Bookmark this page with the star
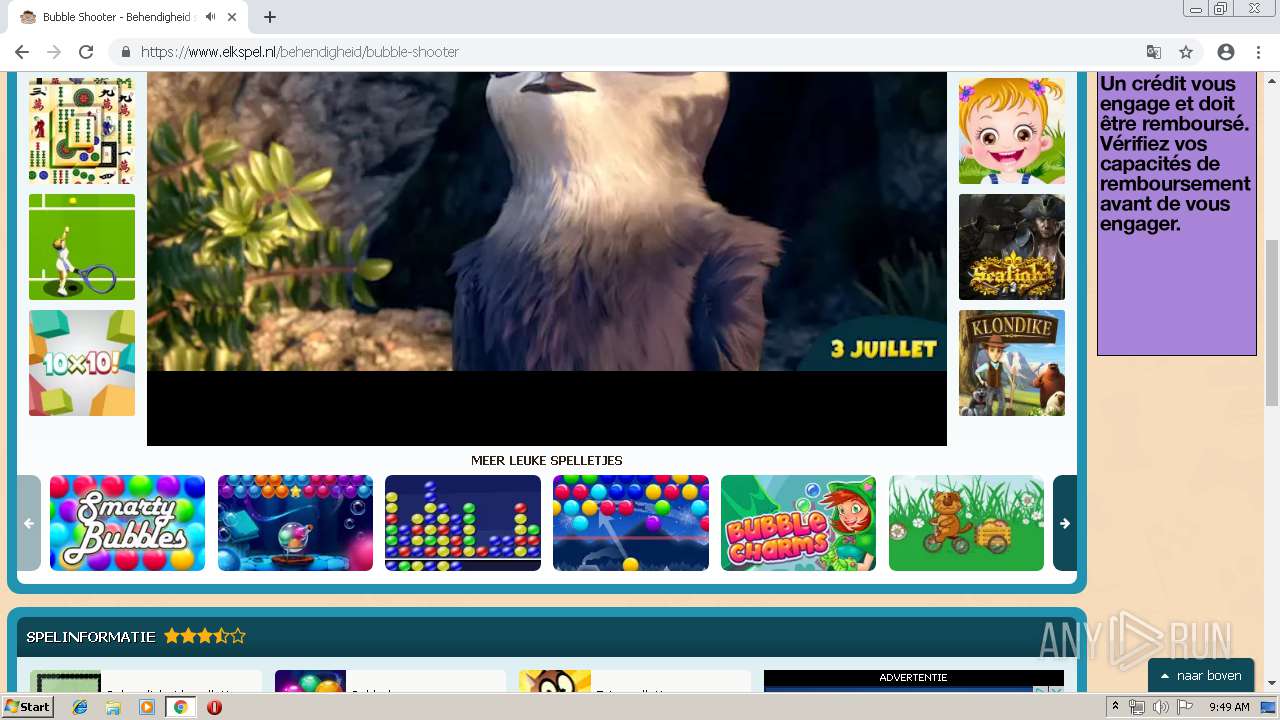This screenshot has width=1280, height=720. tap(1186, 52)
